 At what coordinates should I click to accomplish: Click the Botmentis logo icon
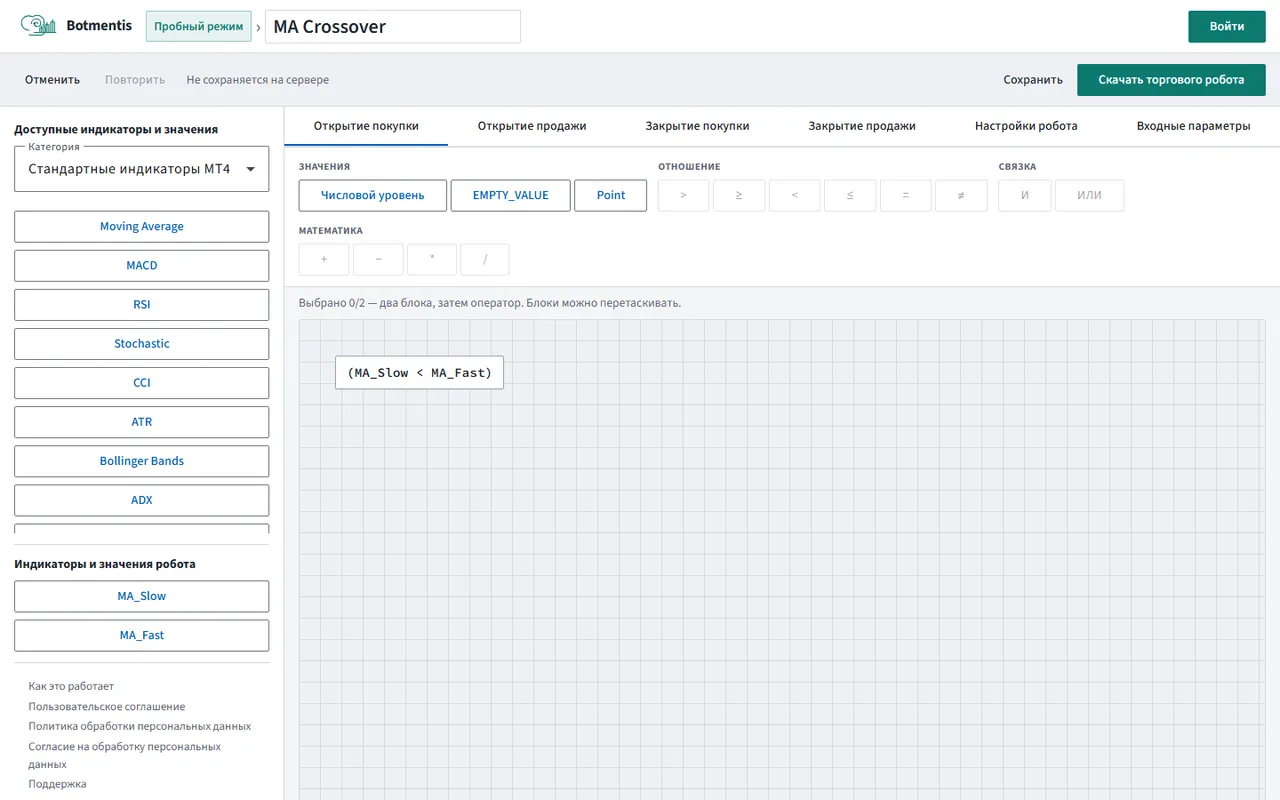click(x=38, y=25)
